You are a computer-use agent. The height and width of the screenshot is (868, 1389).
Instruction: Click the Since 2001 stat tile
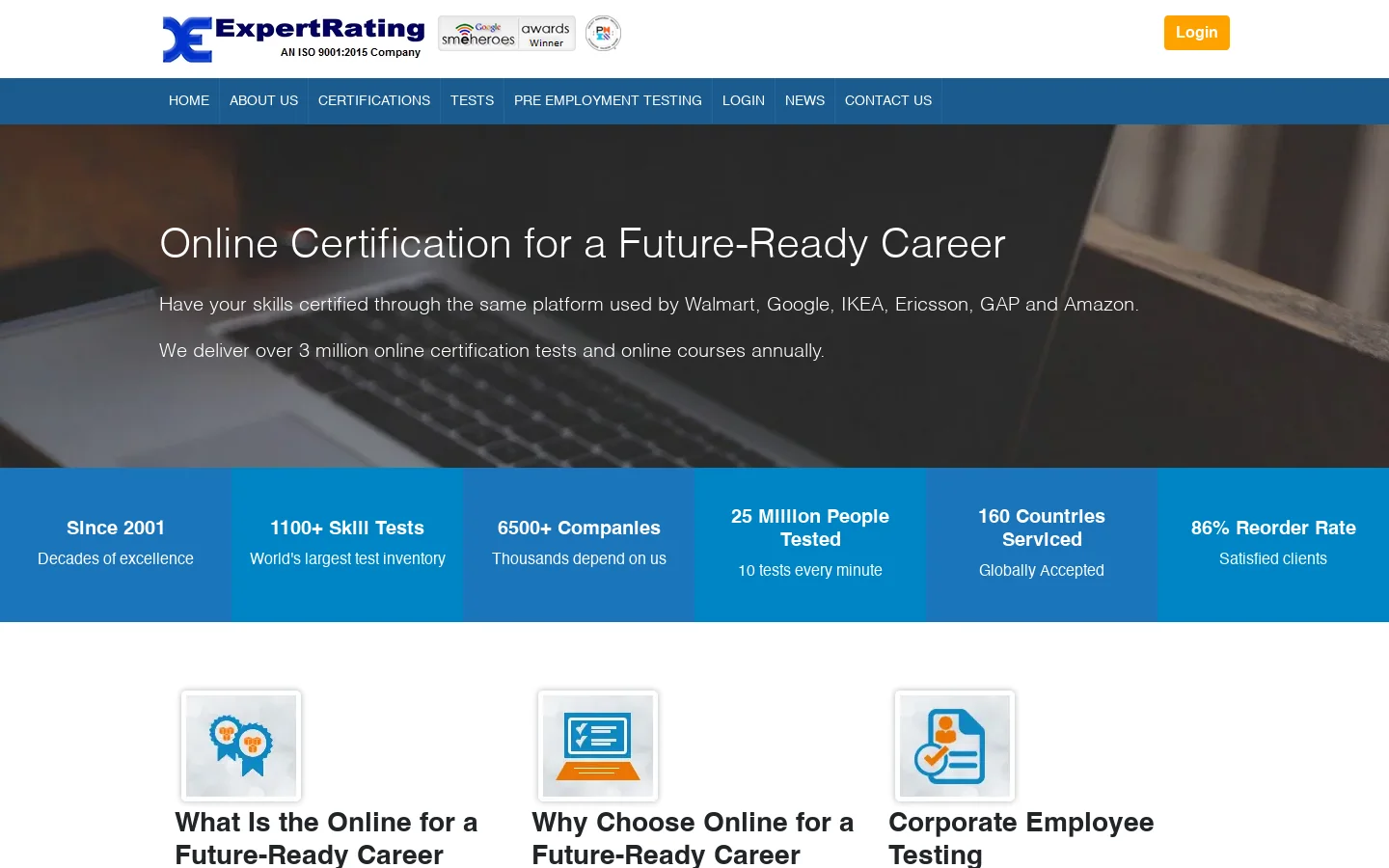pos(116,545)
